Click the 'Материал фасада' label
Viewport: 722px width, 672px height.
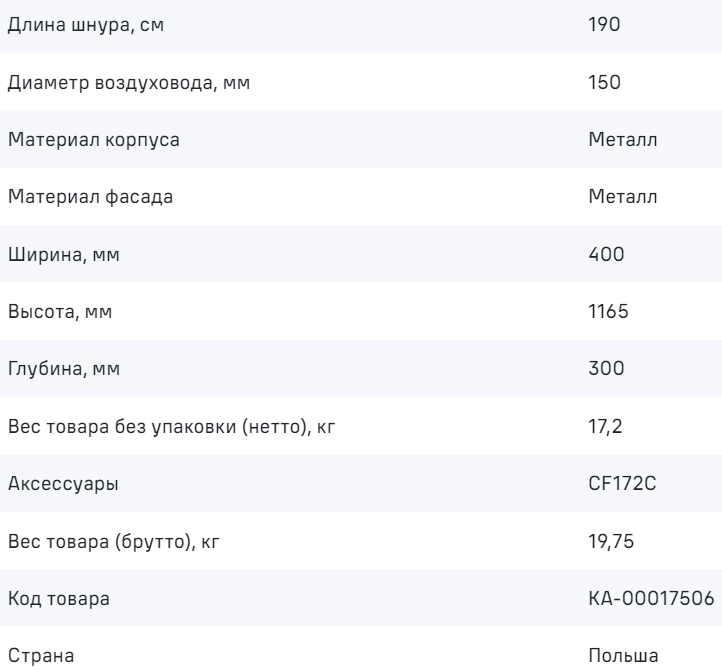(x=90, y=197)
